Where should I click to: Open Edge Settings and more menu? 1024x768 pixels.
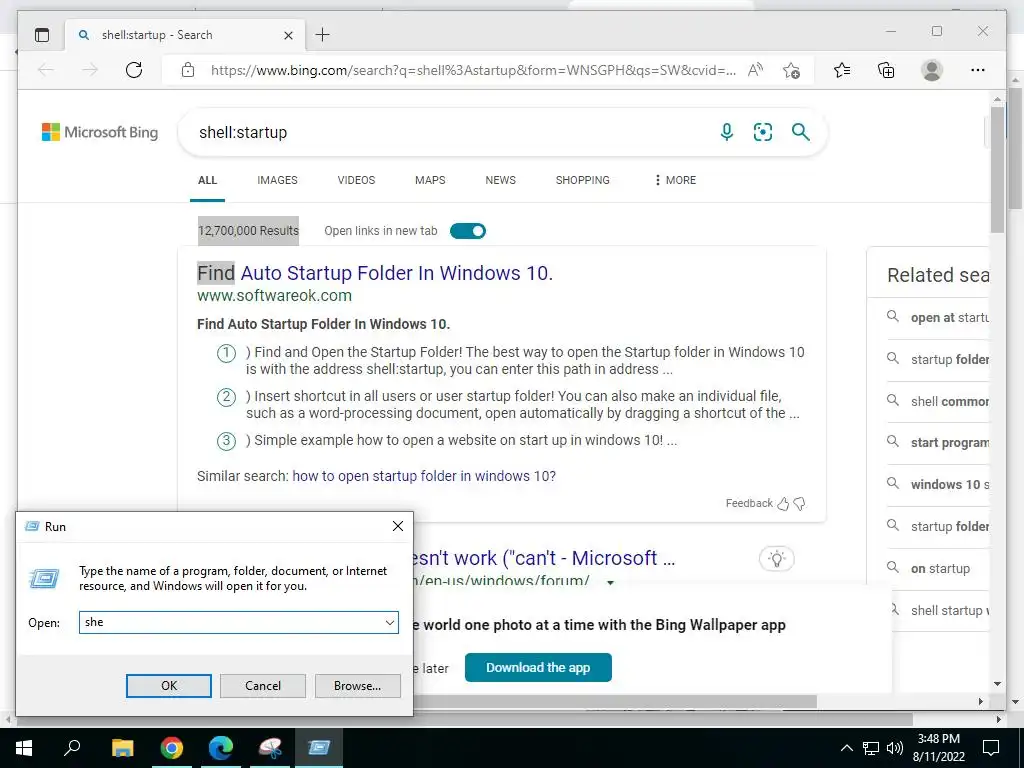tap(978, 70)
